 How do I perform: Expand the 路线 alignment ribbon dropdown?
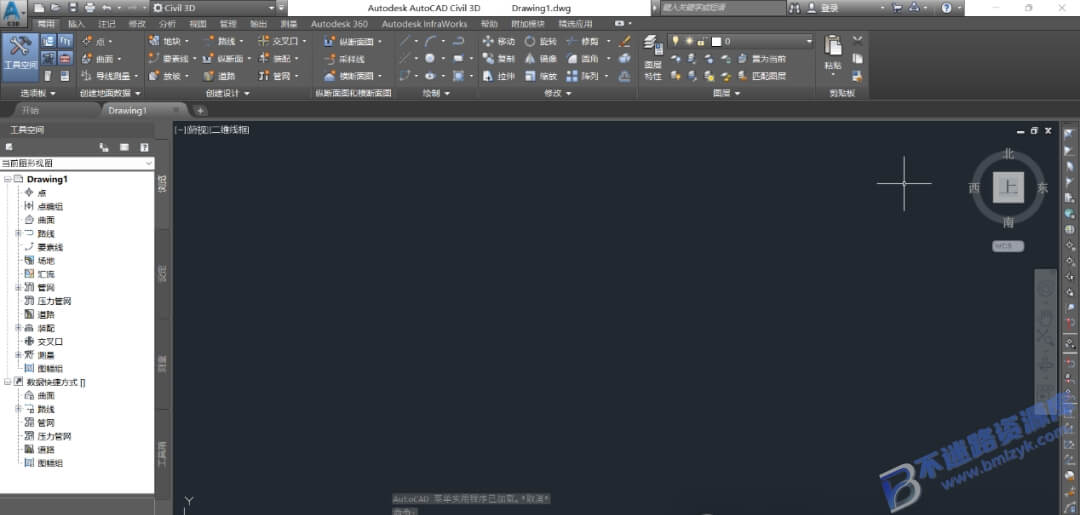243,41
